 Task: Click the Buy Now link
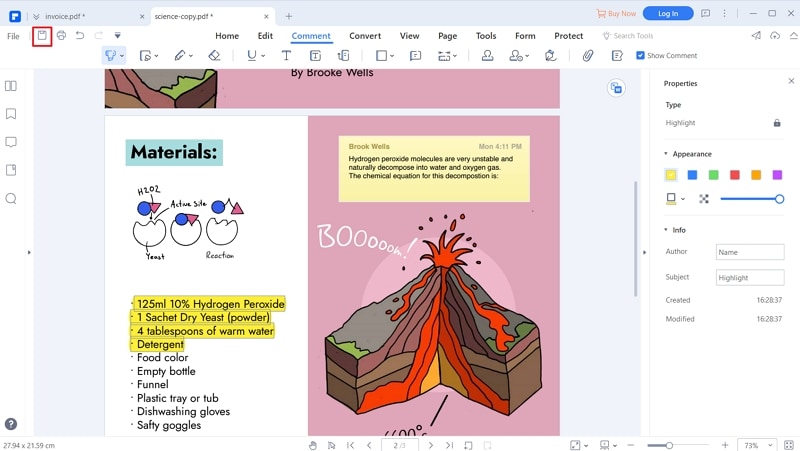tap(616, 14)
